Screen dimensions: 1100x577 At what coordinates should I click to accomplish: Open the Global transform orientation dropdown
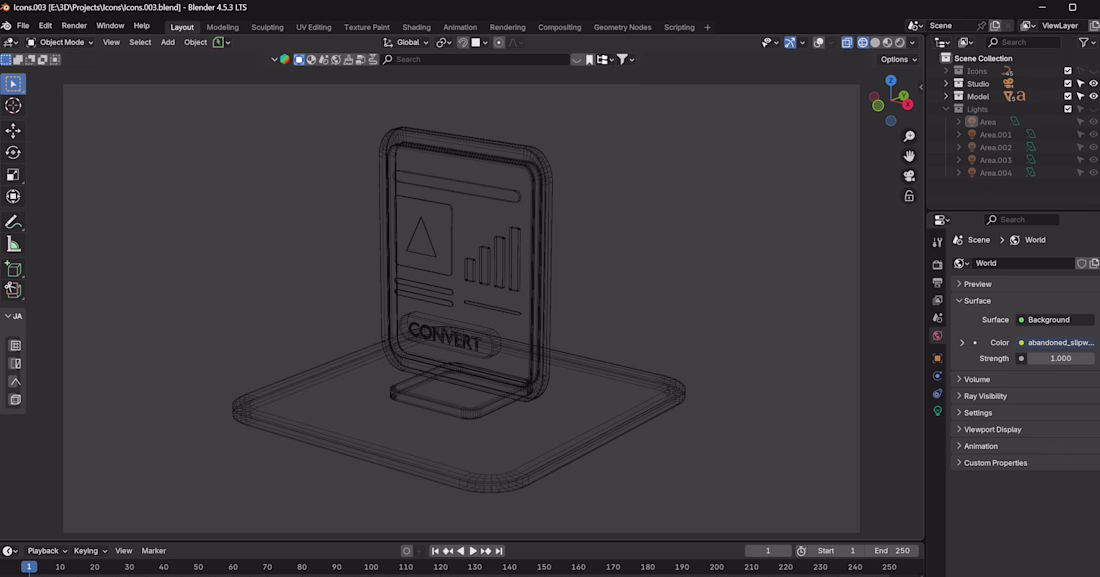(x=406, y=43)
